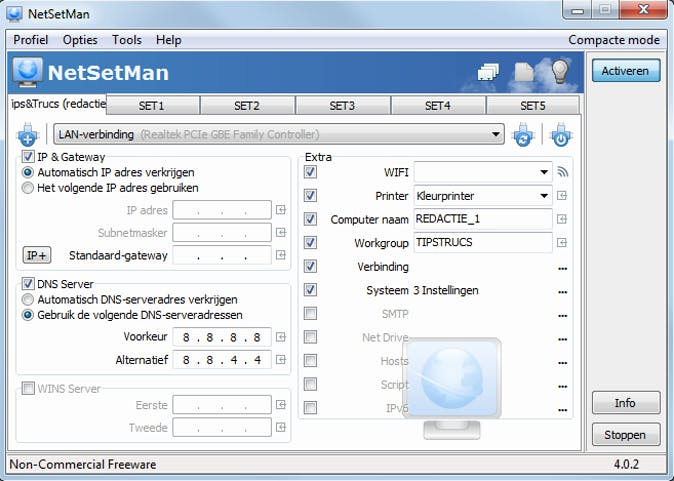Switch to SET2 tab
Screen dimensions: 674x481
click(247, 105)
